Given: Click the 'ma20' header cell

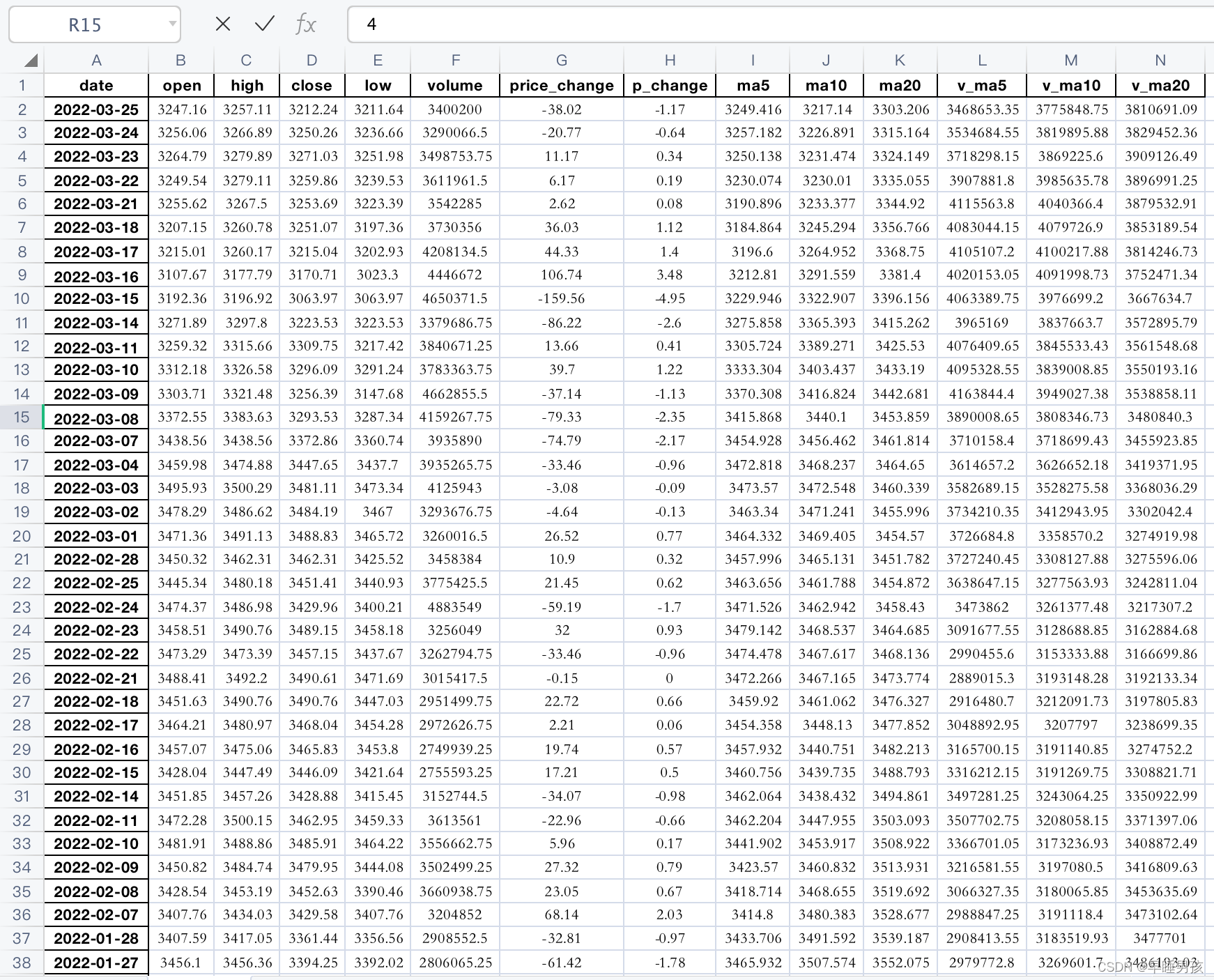Looking at the screenshot, I should coord(900,85).
